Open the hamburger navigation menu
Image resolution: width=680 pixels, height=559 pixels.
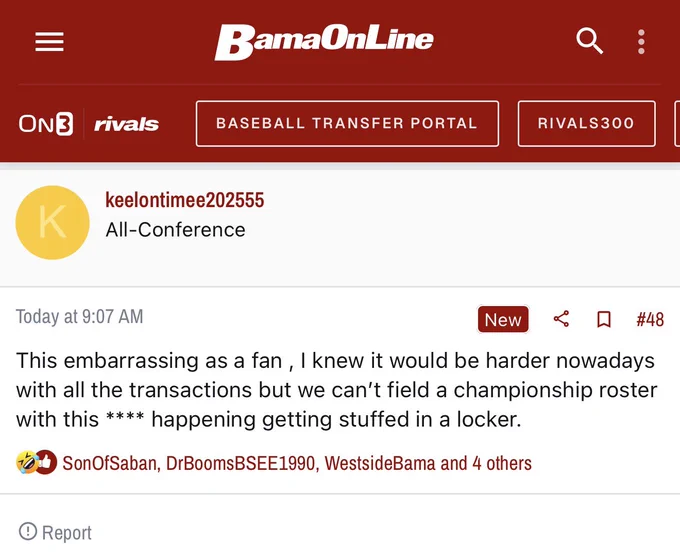[x=49, y=42]
